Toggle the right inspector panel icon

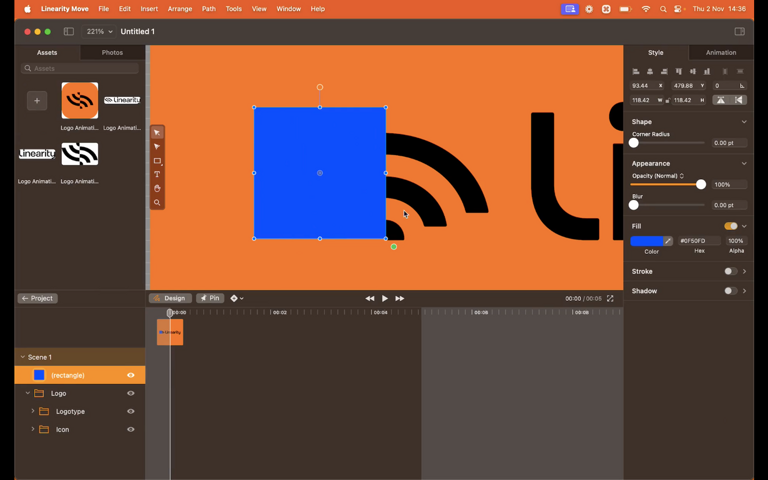(740, 31)
